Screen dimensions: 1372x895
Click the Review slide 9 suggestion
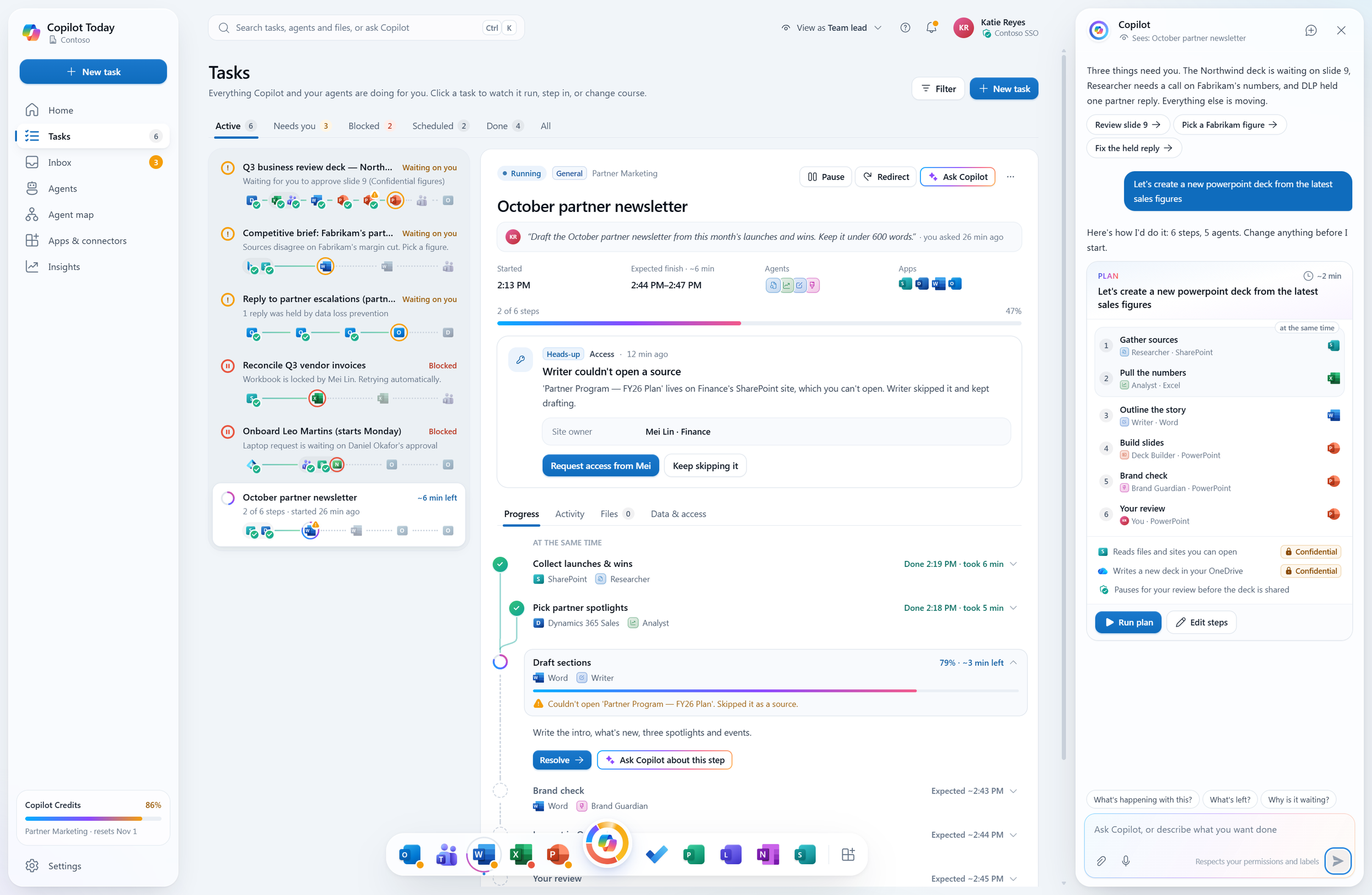coord(1128,125)
